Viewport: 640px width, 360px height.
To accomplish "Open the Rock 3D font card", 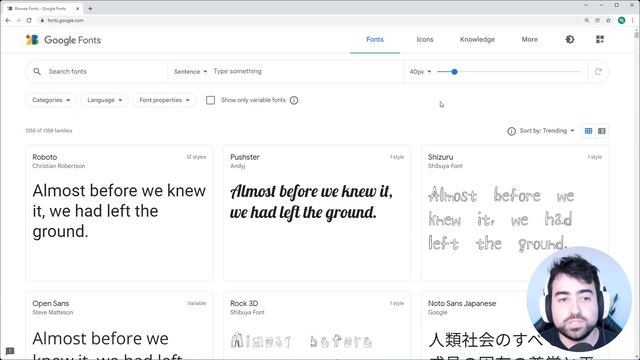I will pyautogui.click(x=317, y=326).
